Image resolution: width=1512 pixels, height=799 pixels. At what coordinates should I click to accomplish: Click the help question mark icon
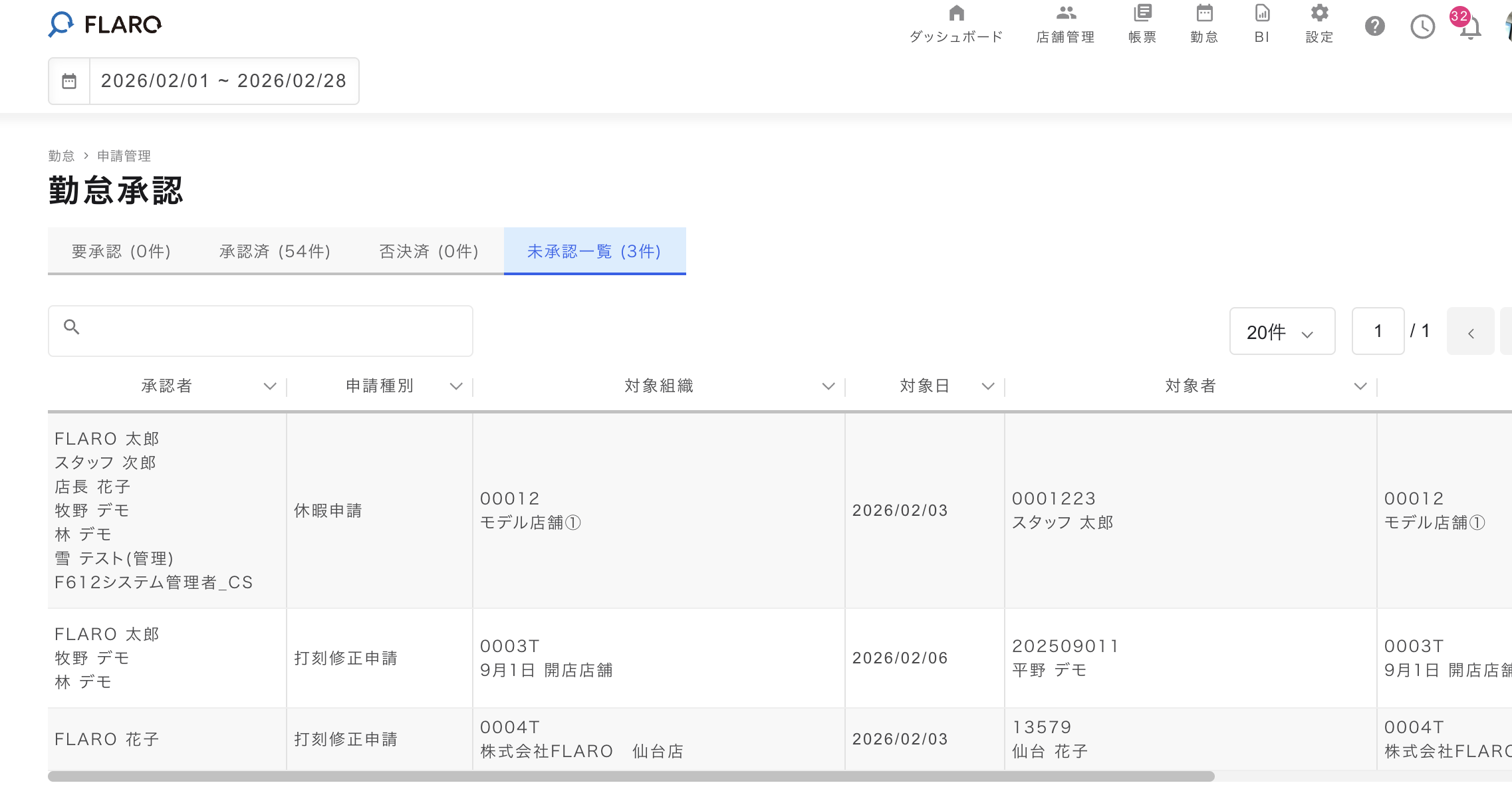point(1374,27)
